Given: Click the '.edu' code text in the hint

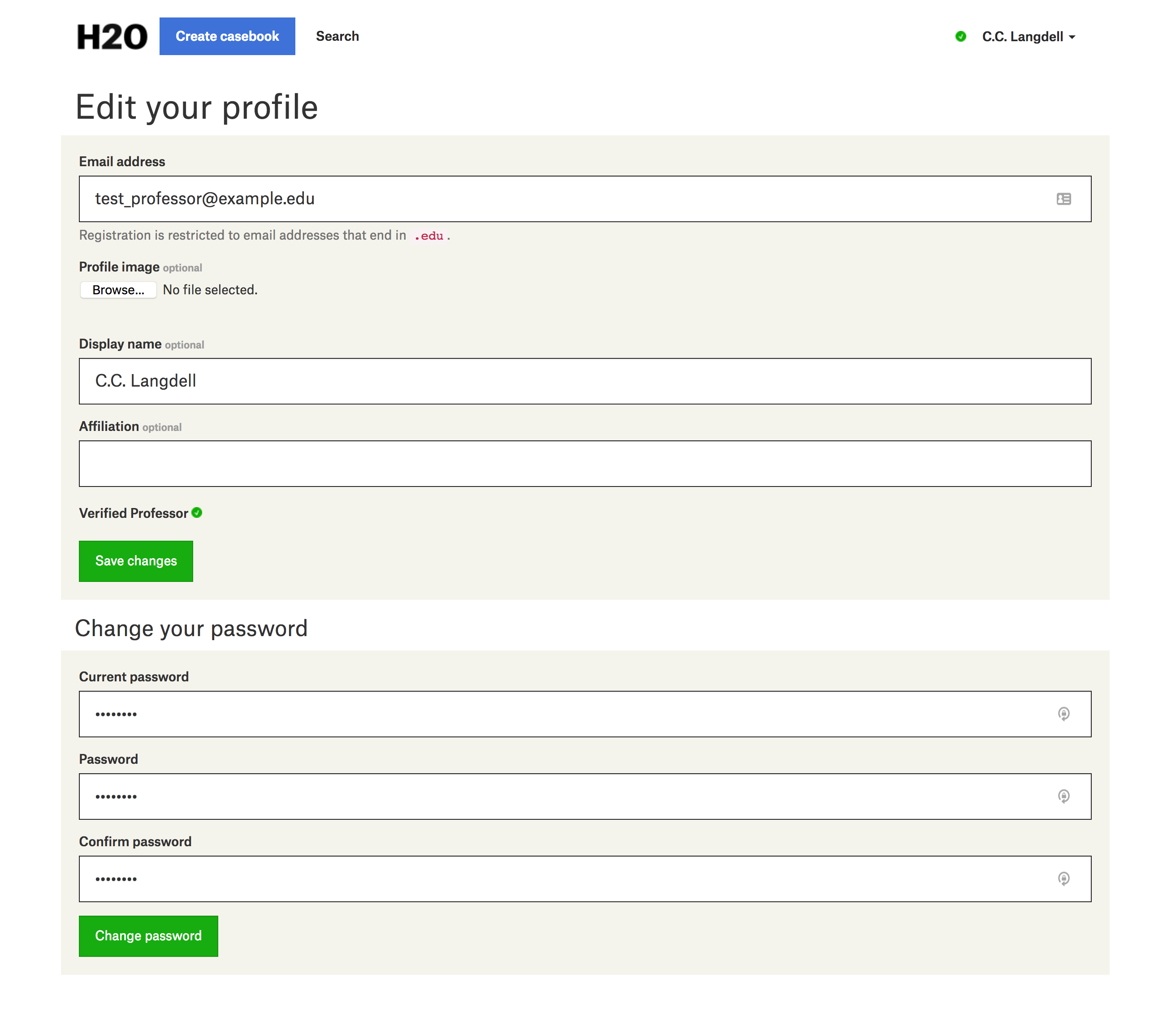Looking at the screenshot, I should pos(429,236).
